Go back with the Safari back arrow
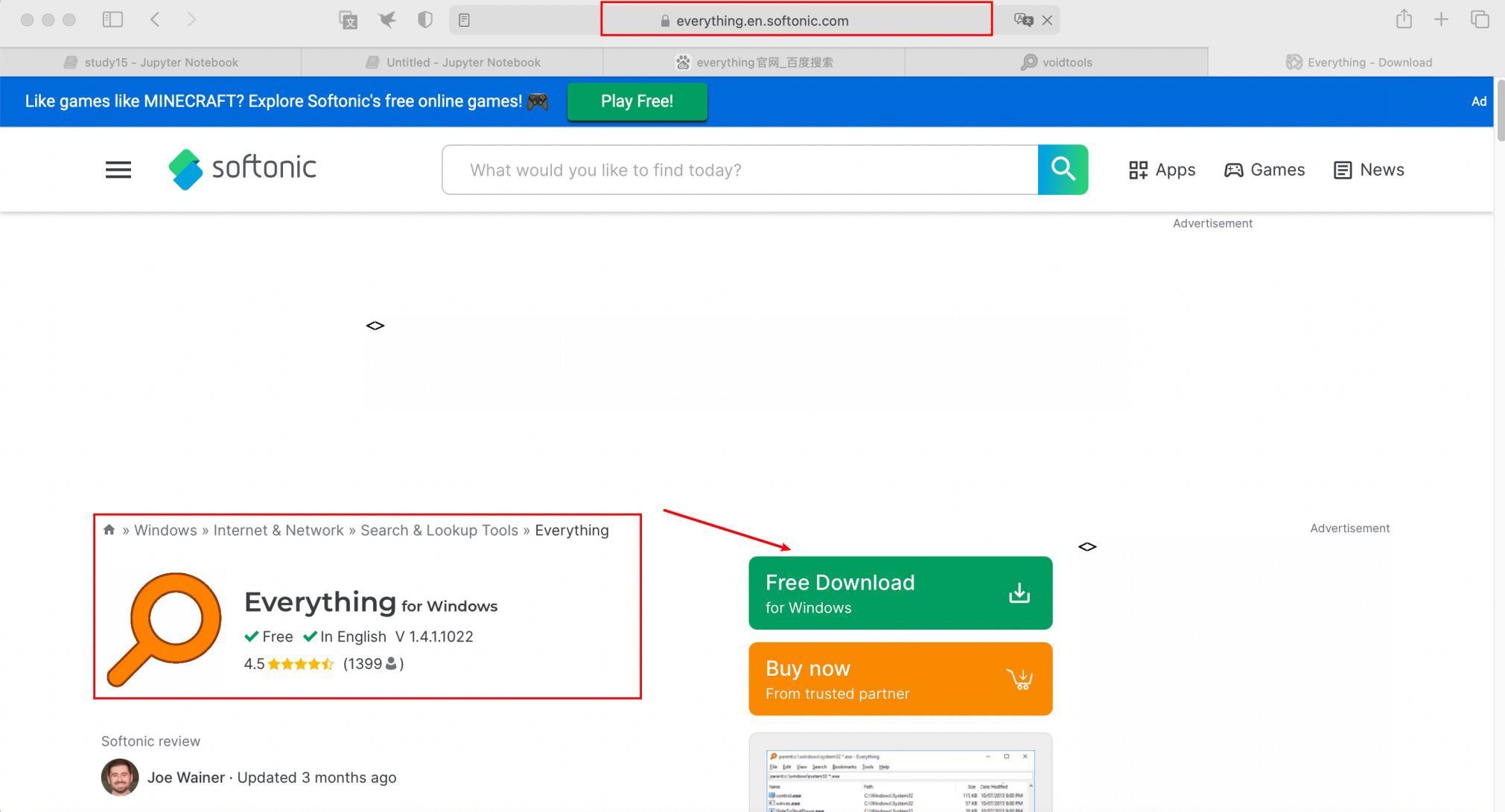Image resolution: width=1505 pixels, height=812 pixels. point(155,20)
